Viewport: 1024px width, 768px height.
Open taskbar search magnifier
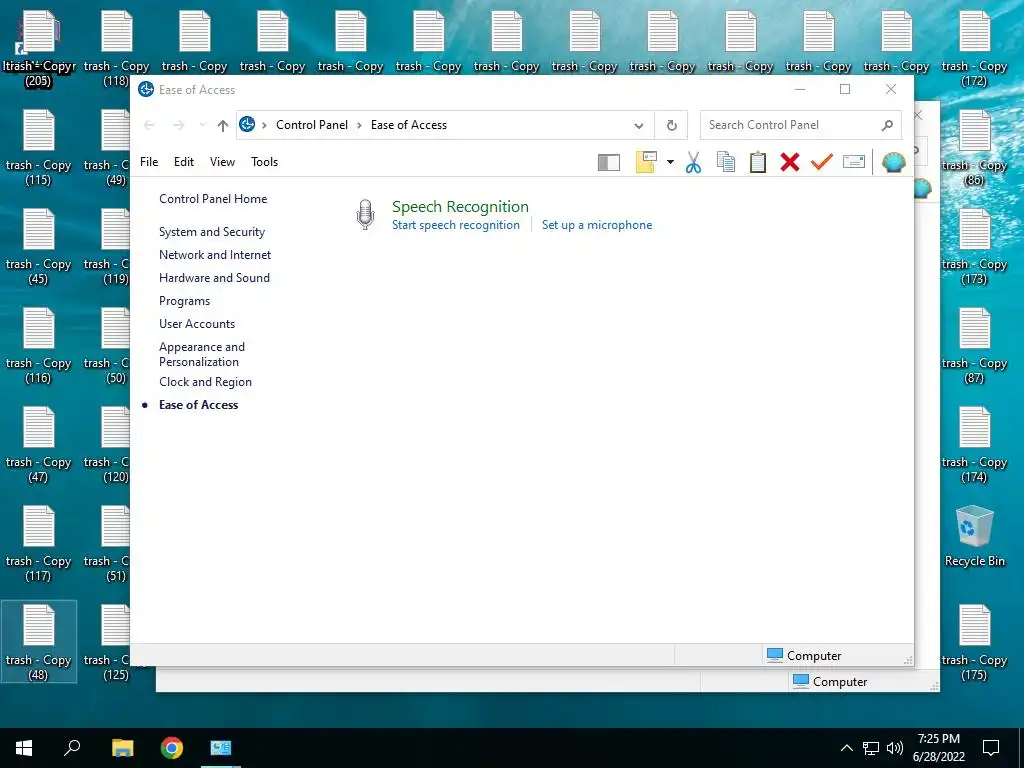pyautogui.click(x=72, y=748)
